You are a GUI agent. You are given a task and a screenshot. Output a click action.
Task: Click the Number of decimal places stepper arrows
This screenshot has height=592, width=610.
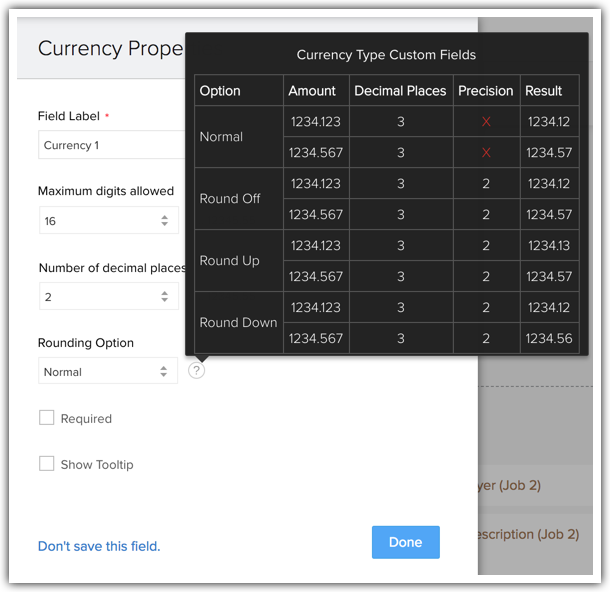click(x=165, y=297)
